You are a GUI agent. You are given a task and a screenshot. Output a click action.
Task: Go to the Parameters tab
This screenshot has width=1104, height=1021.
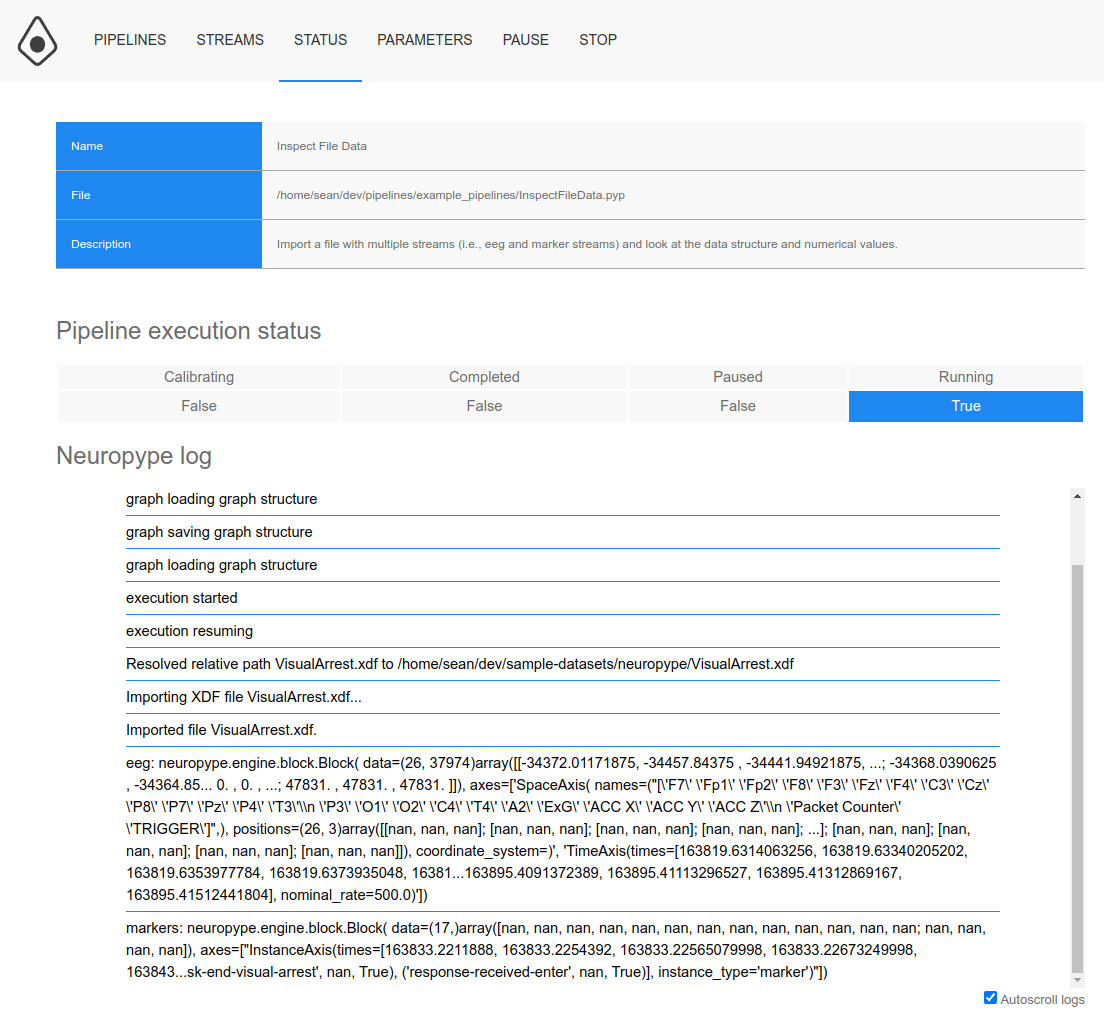tap(424, 40)
